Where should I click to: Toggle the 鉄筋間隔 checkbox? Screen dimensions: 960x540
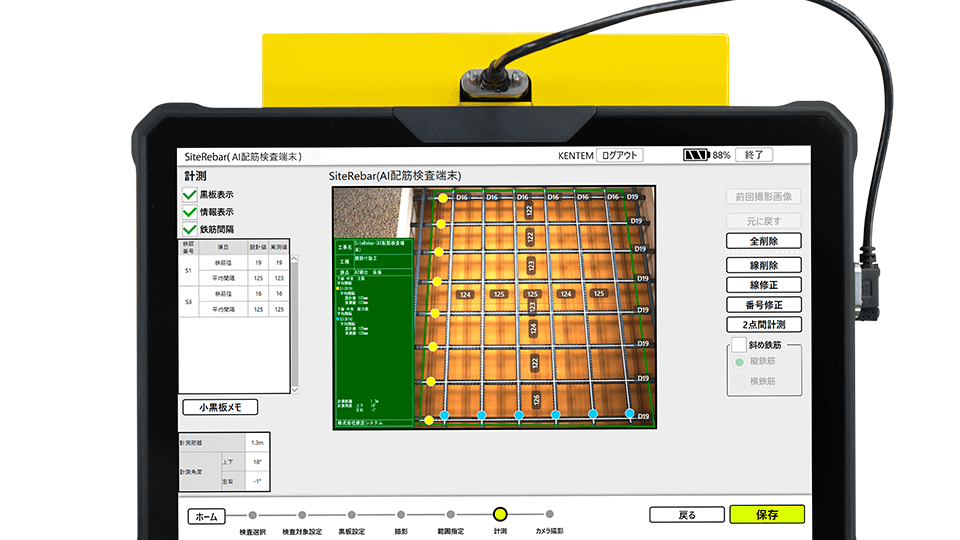190,230
